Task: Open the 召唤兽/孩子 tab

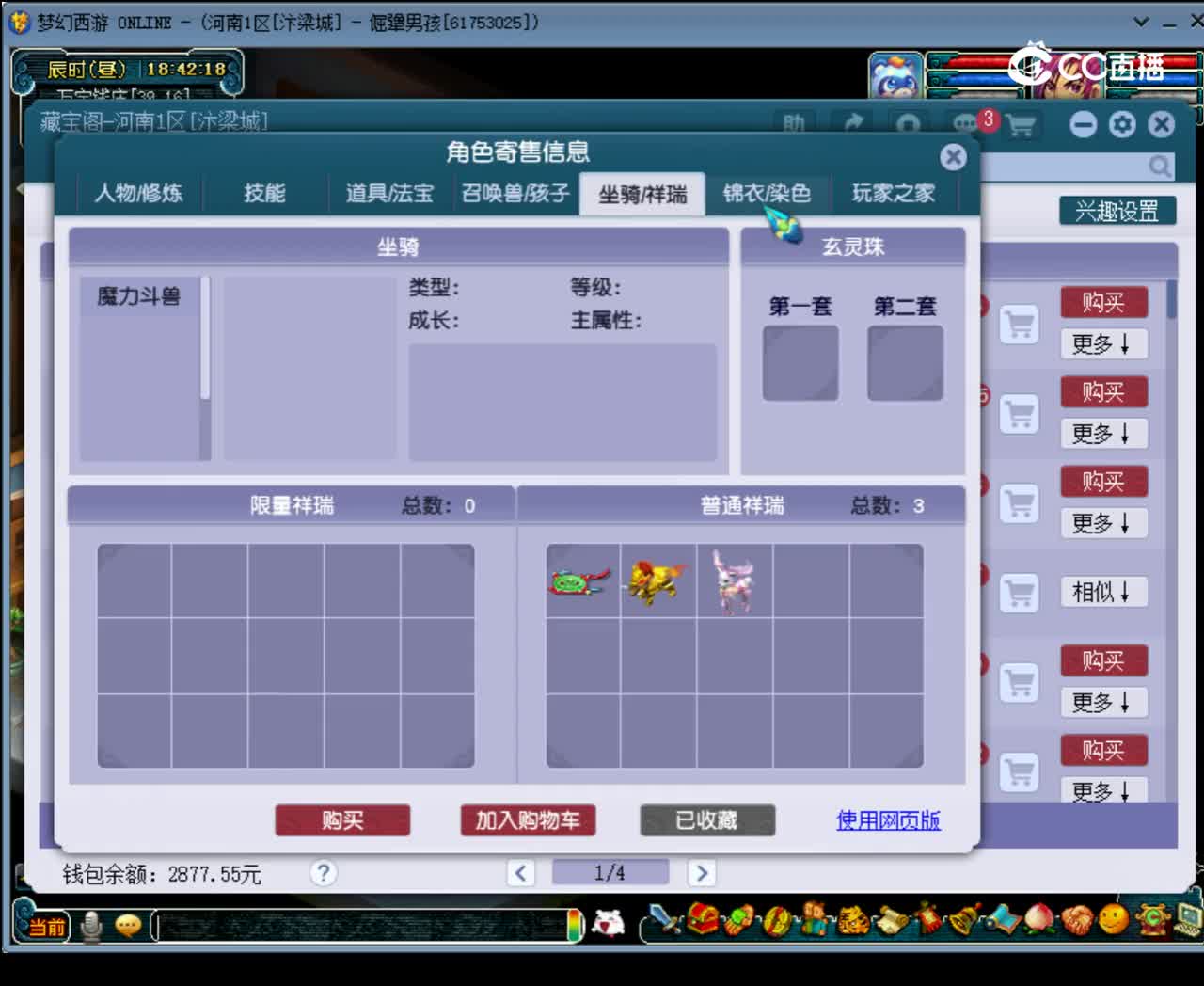Action: 515,194
